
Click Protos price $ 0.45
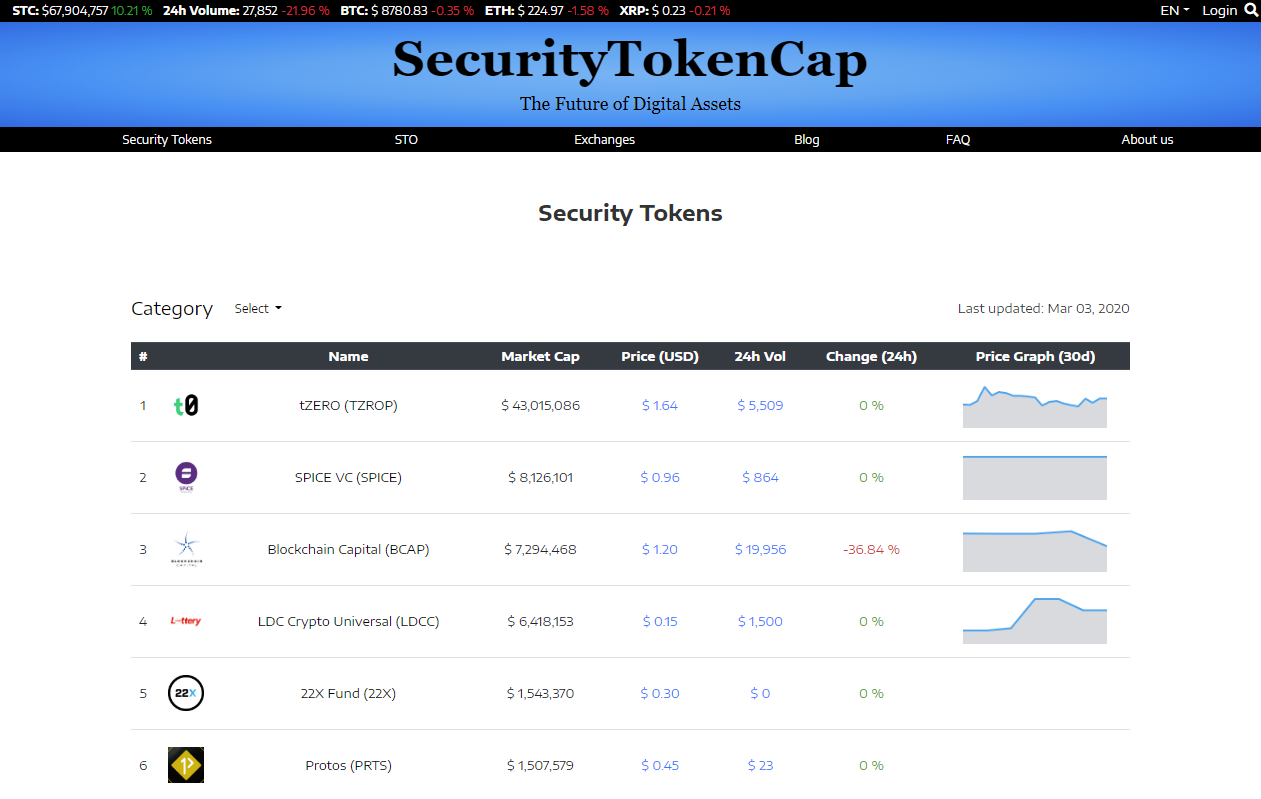[660, 765]
